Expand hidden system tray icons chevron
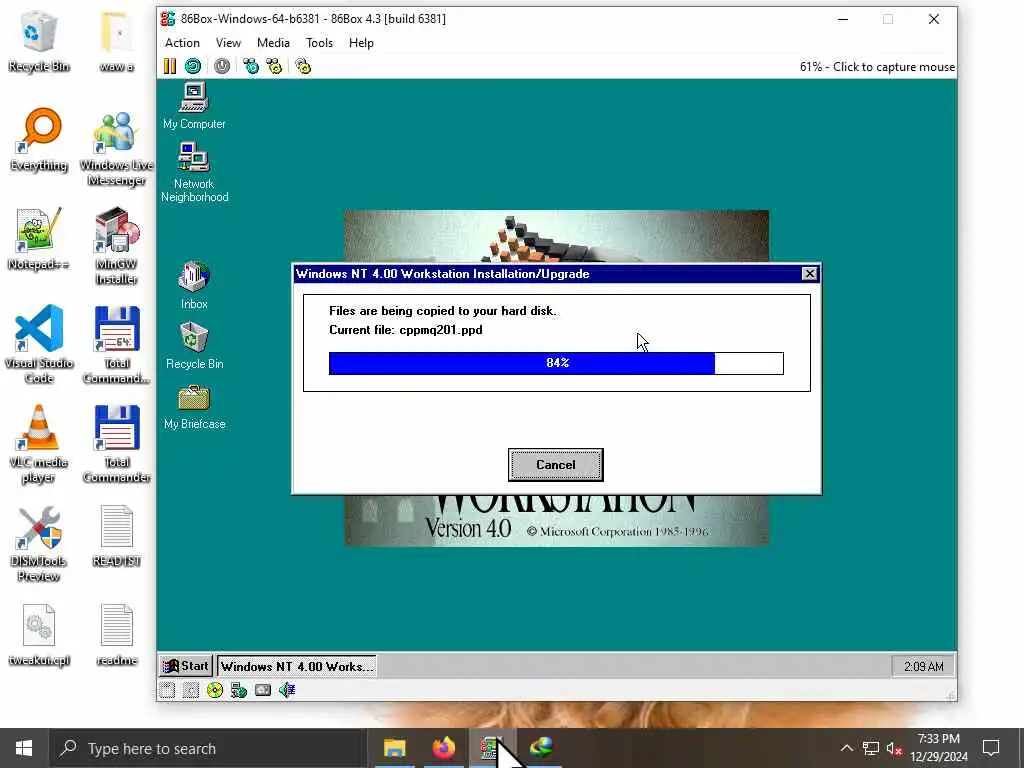Image resolution: width=1024 pixels, height=768 pixels. coord(846,748)
